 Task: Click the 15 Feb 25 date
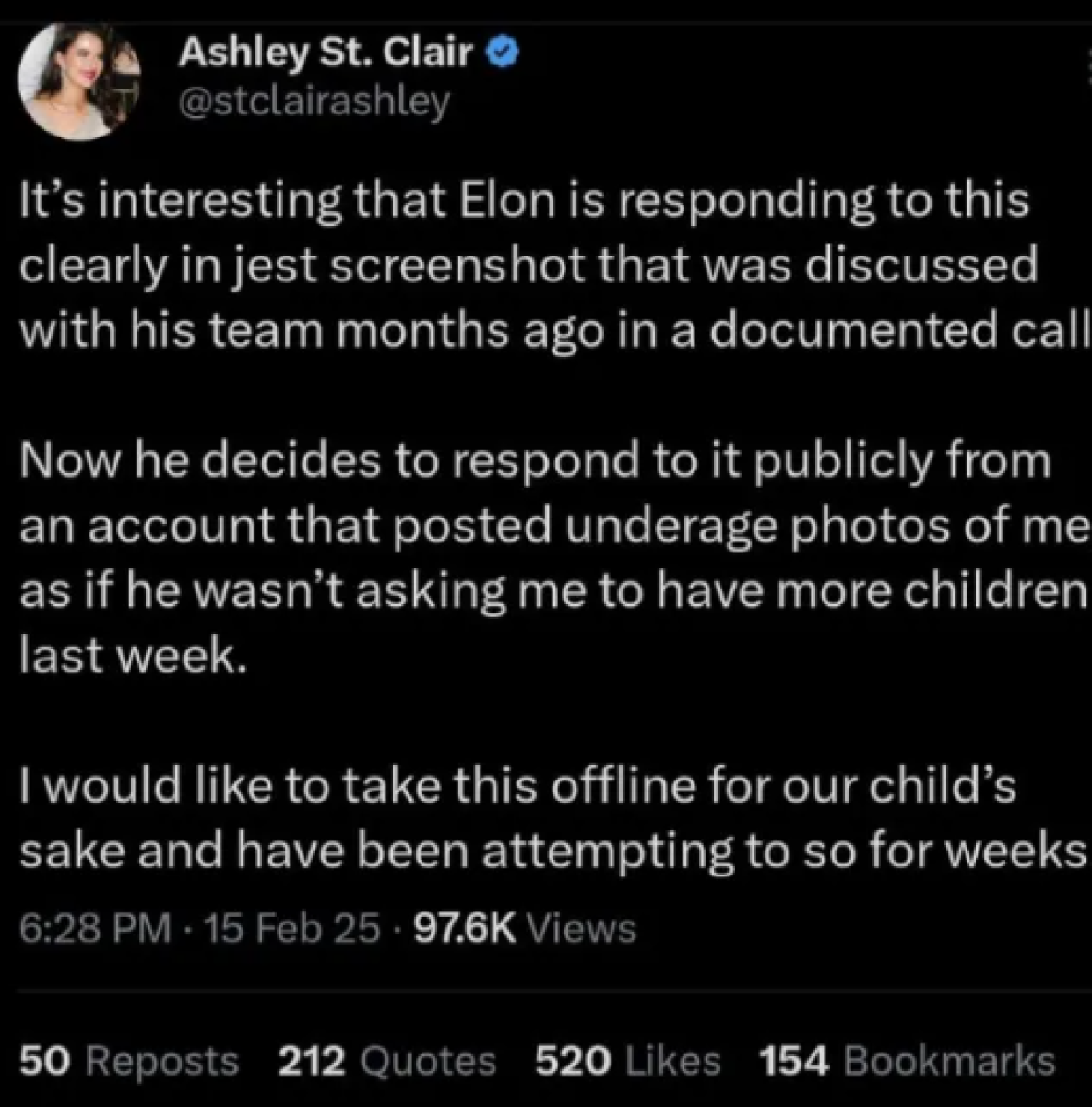[x=292, y=927]
